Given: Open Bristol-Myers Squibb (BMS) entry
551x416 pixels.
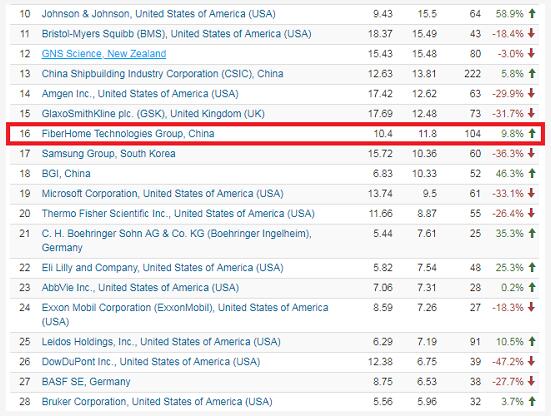Looking at the screenshot, I should point(176,34).
